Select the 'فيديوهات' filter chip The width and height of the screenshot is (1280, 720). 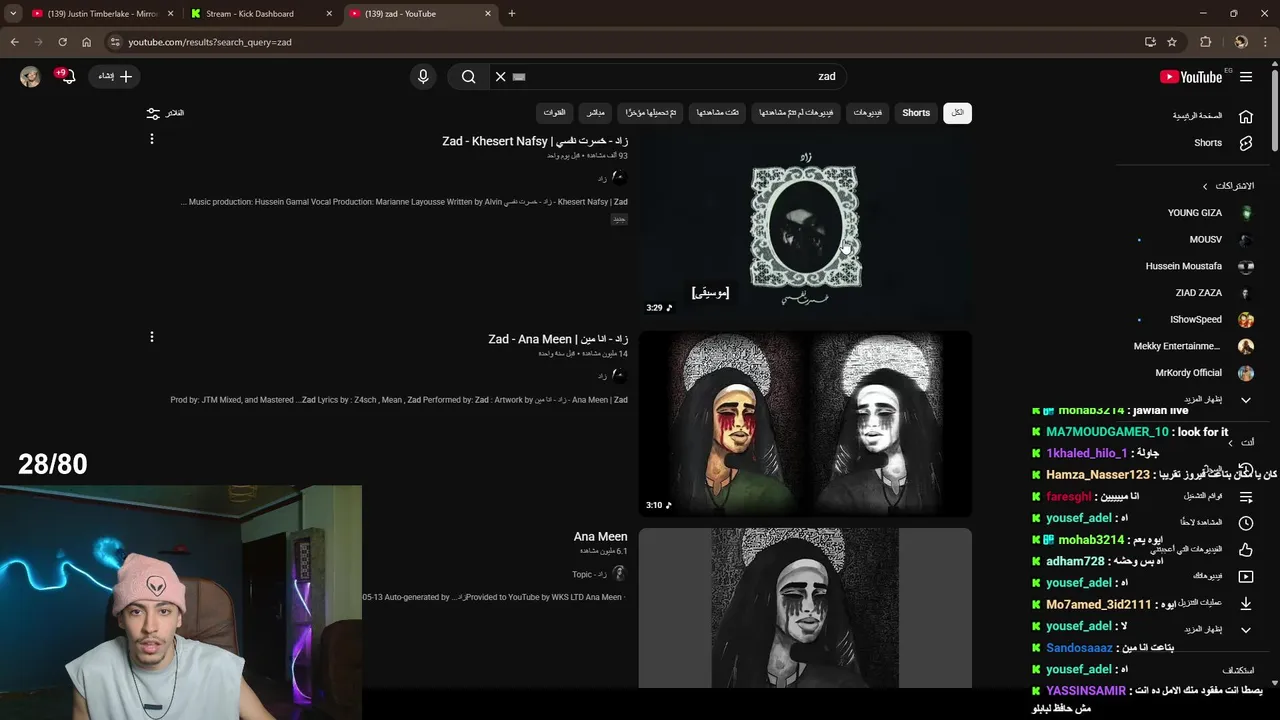(x=868, y=113)
